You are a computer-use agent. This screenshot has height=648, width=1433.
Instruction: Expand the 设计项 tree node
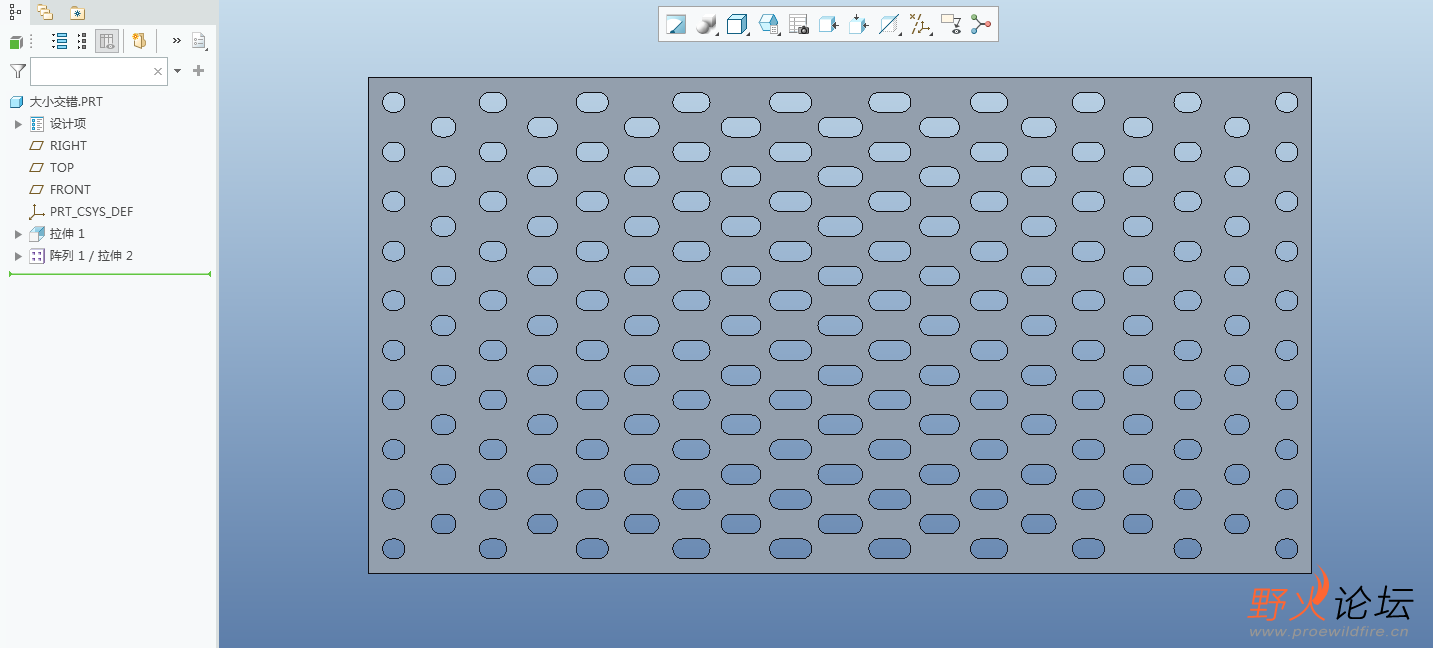click(18, 124)
